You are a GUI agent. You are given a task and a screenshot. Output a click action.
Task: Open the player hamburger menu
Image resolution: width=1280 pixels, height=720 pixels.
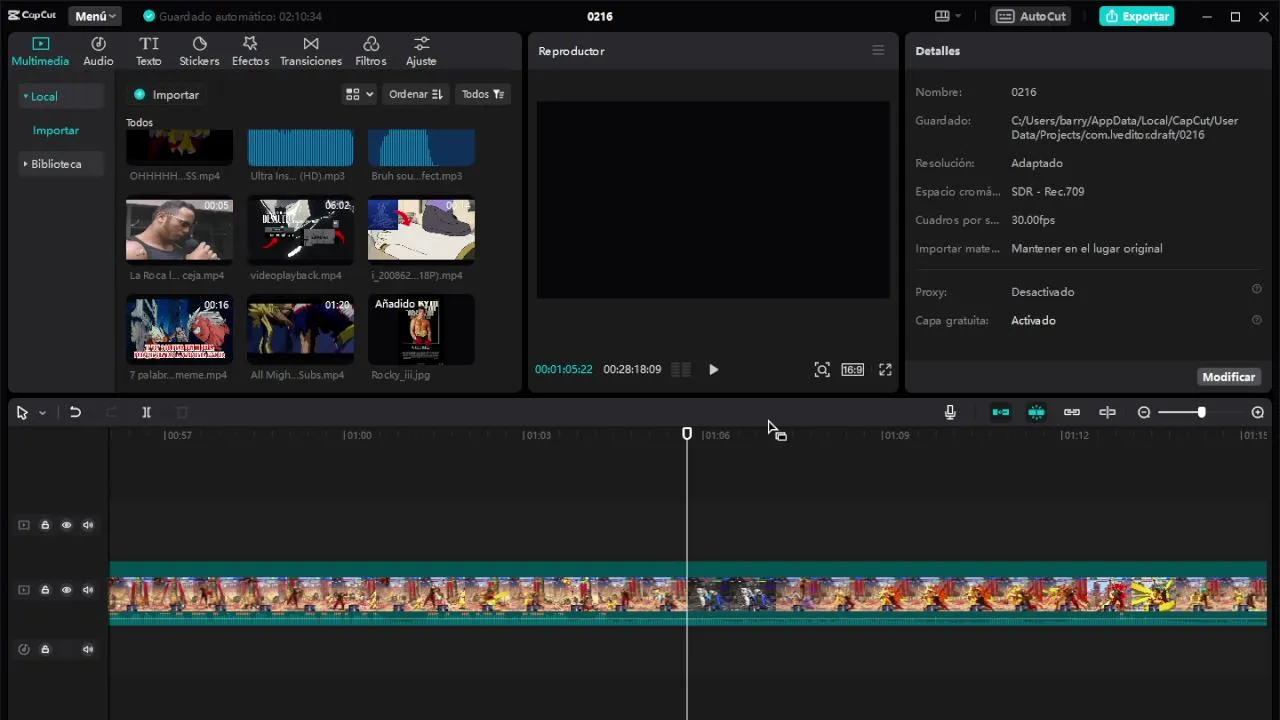pos(878,50)
